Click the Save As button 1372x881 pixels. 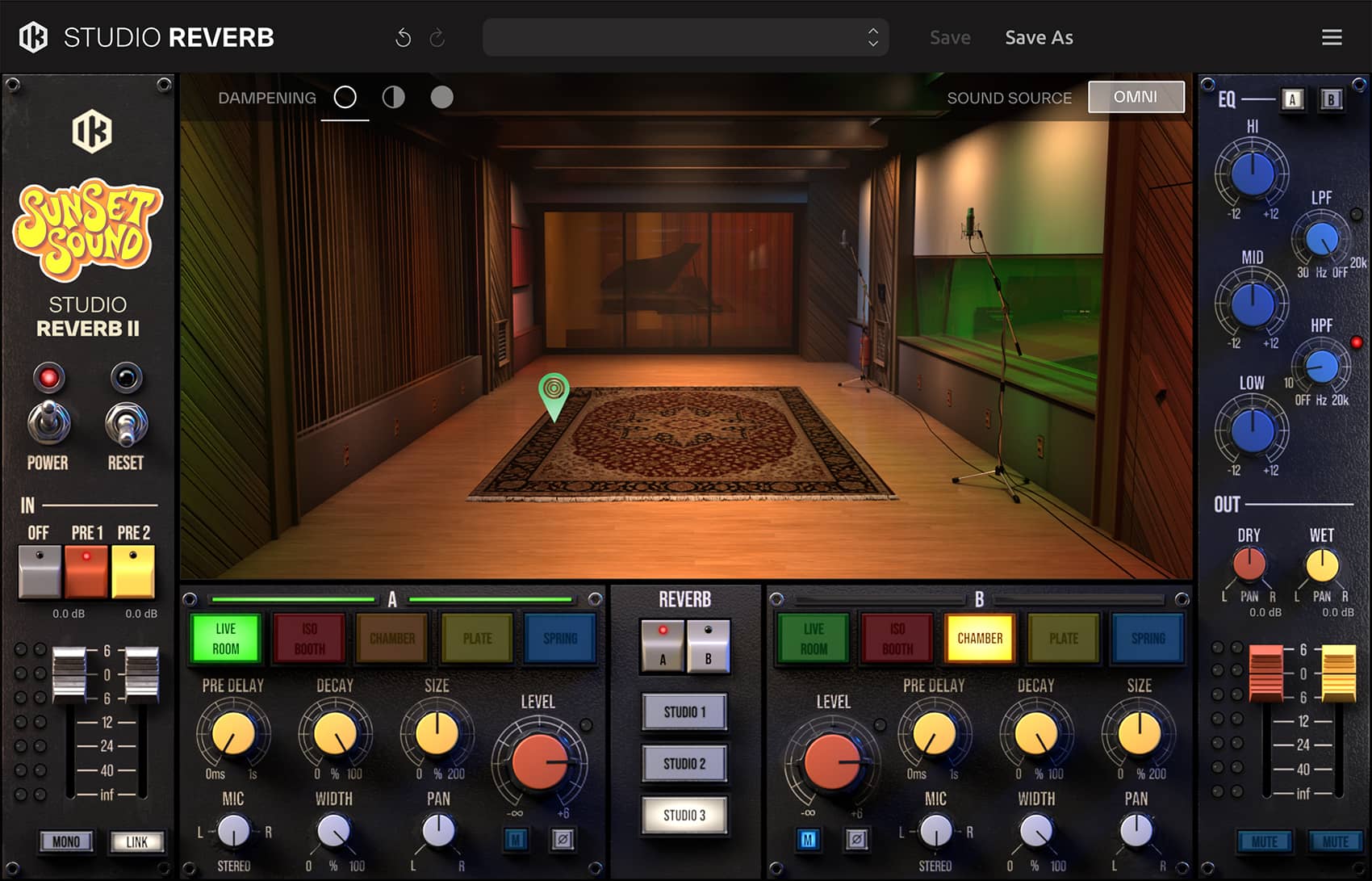(x=1039, y=38)
